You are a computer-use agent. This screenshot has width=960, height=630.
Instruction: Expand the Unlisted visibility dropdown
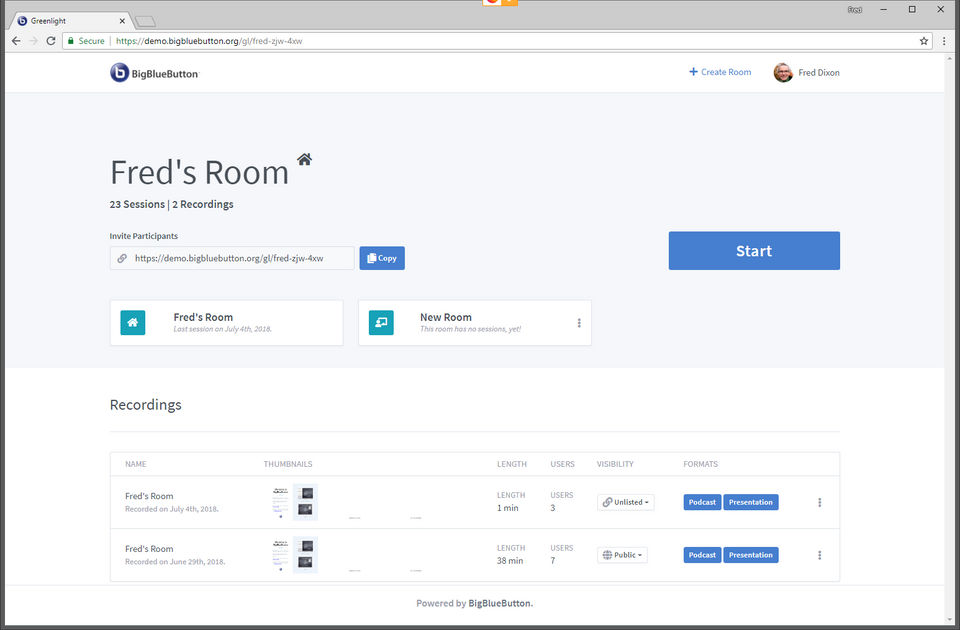pyautogui.click(x=626, y=502)
